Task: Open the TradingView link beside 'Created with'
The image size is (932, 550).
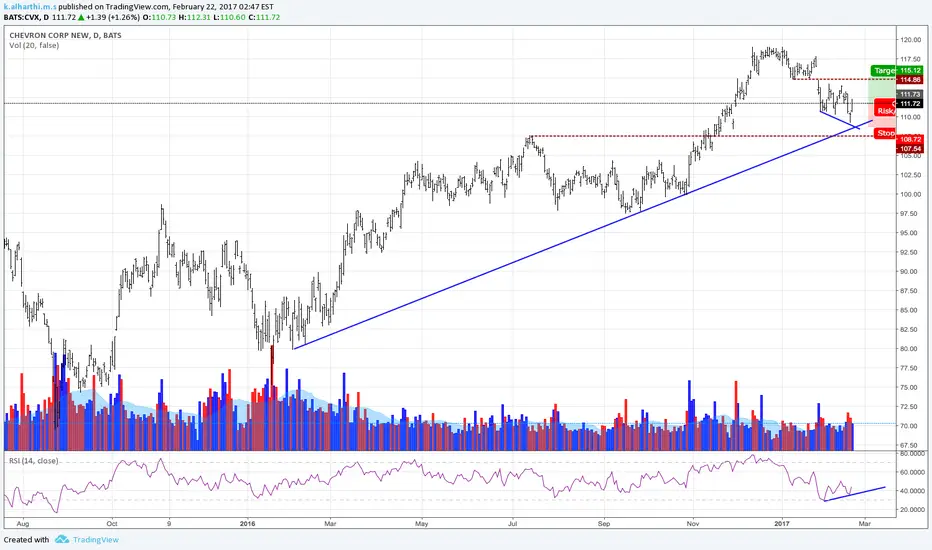Action: coord(96,539)
